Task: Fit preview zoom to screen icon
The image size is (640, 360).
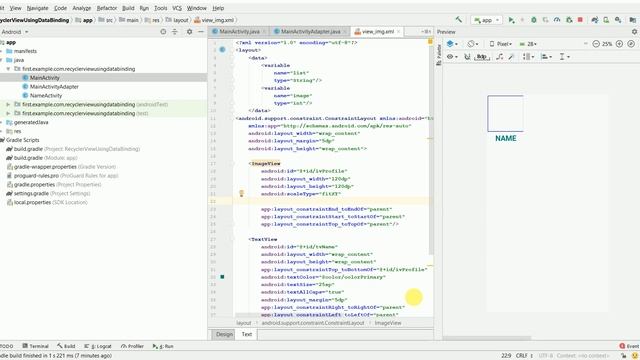Action: (x=631, y=44)
